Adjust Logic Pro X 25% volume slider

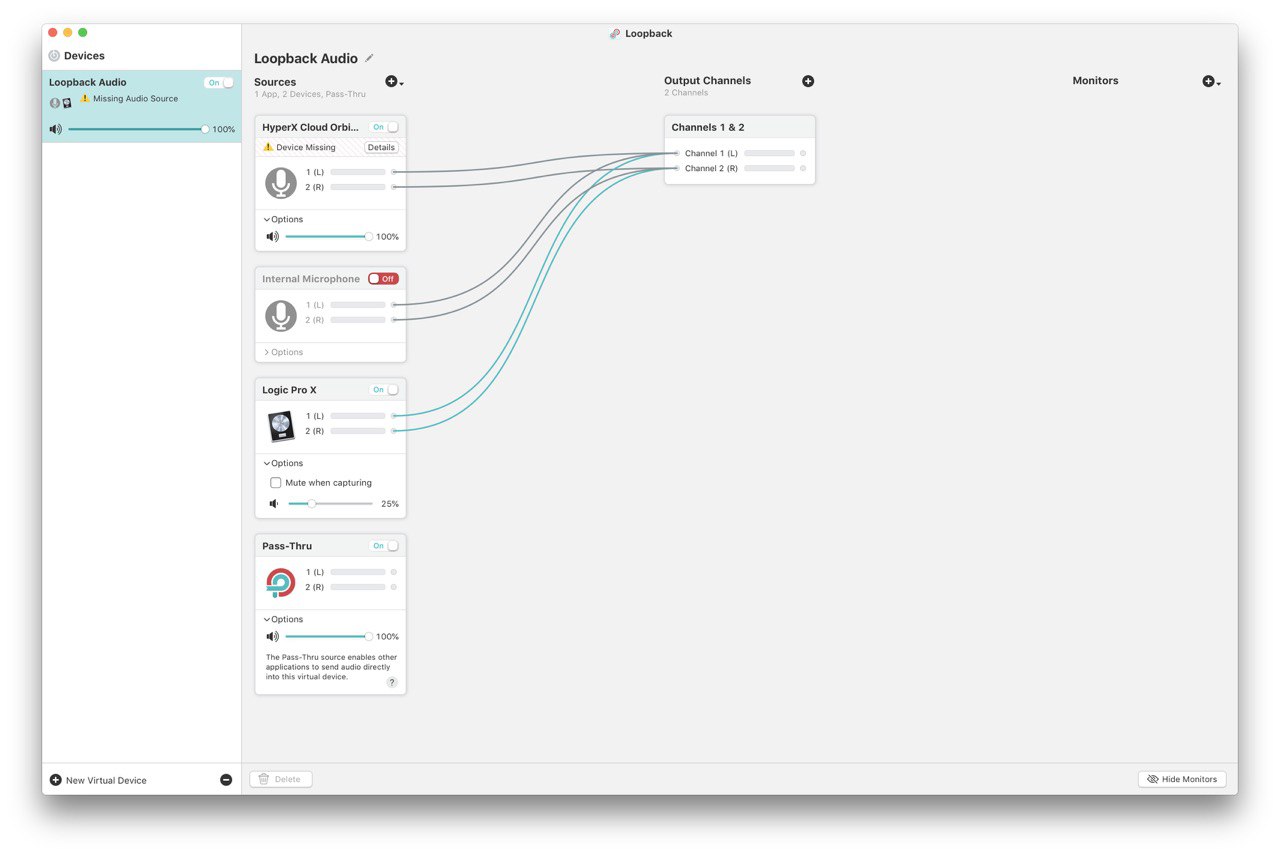tap(330, 504)
